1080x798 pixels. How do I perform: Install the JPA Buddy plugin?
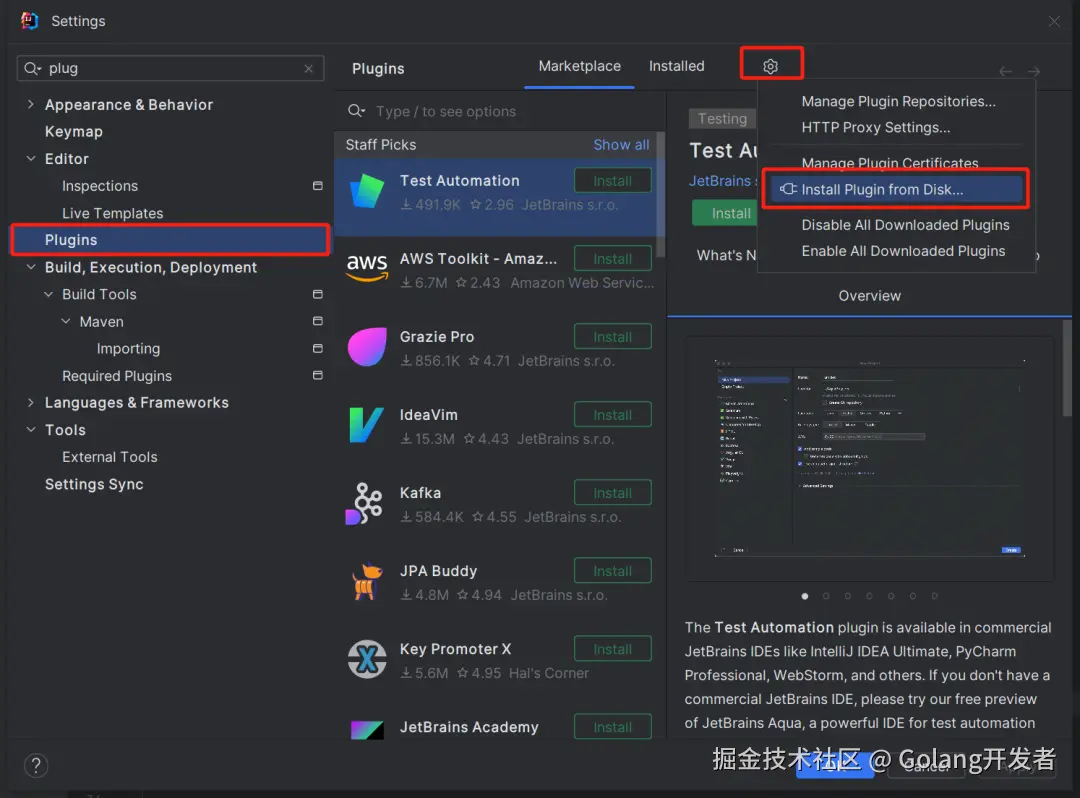pos(612,571)
